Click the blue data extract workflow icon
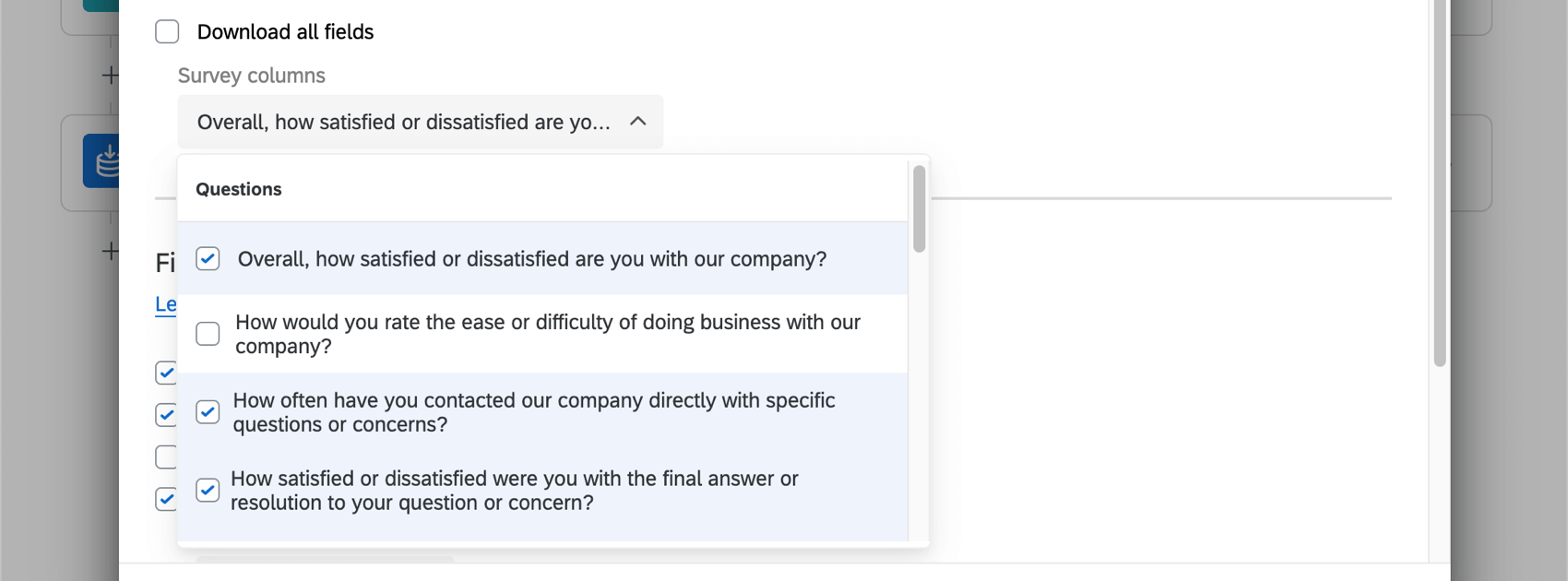 101,161
